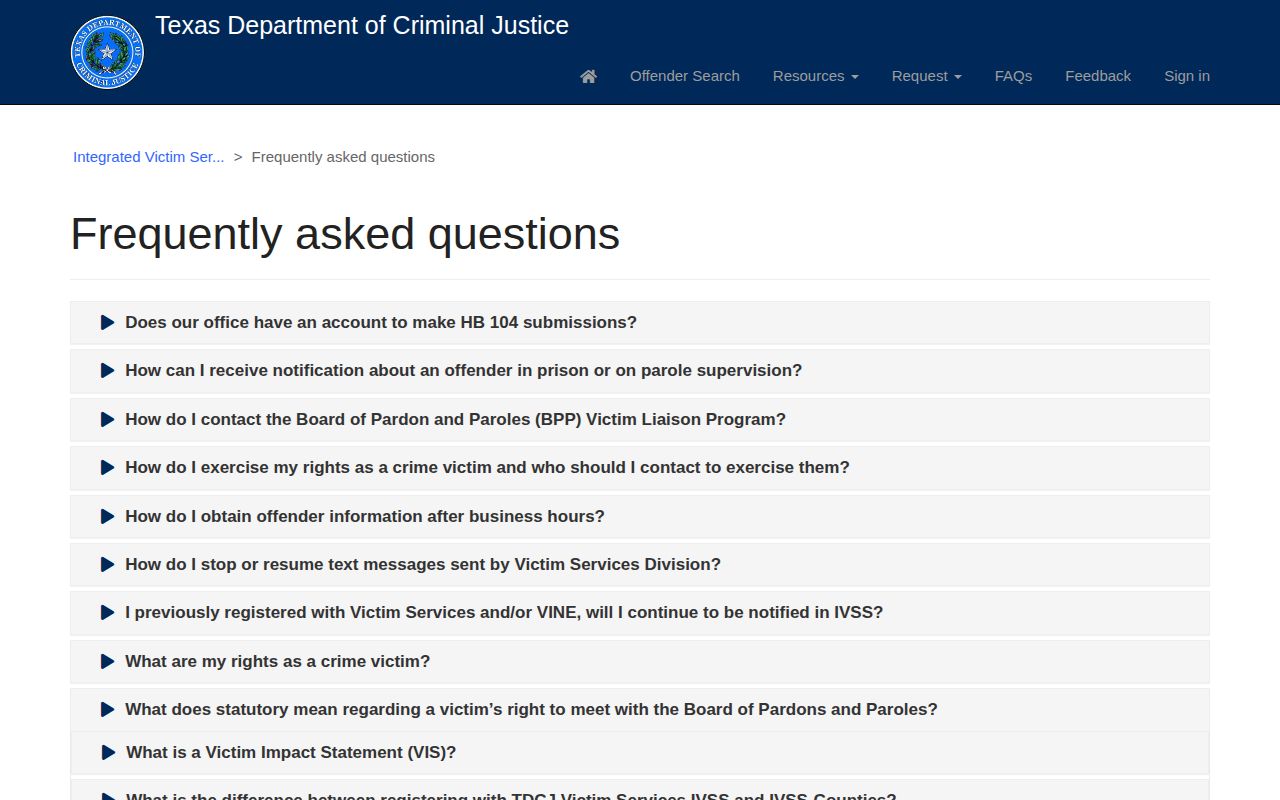This screenshot has height=800, width=1280.
Task: Expand question about notification on offender in prison
Action: pos(640,370)
